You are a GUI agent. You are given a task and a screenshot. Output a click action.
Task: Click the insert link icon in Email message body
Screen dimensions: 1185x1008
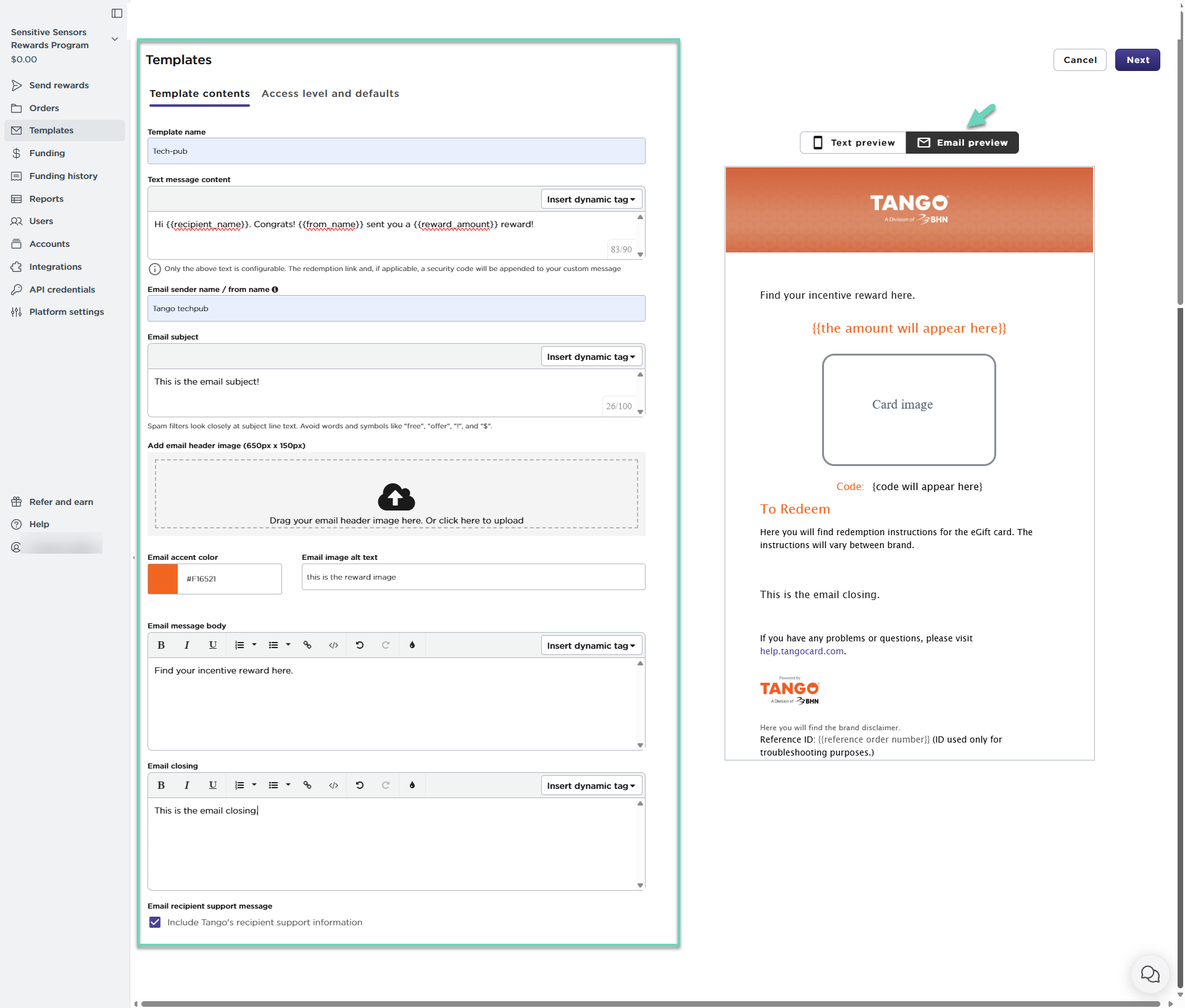point(307,645)
